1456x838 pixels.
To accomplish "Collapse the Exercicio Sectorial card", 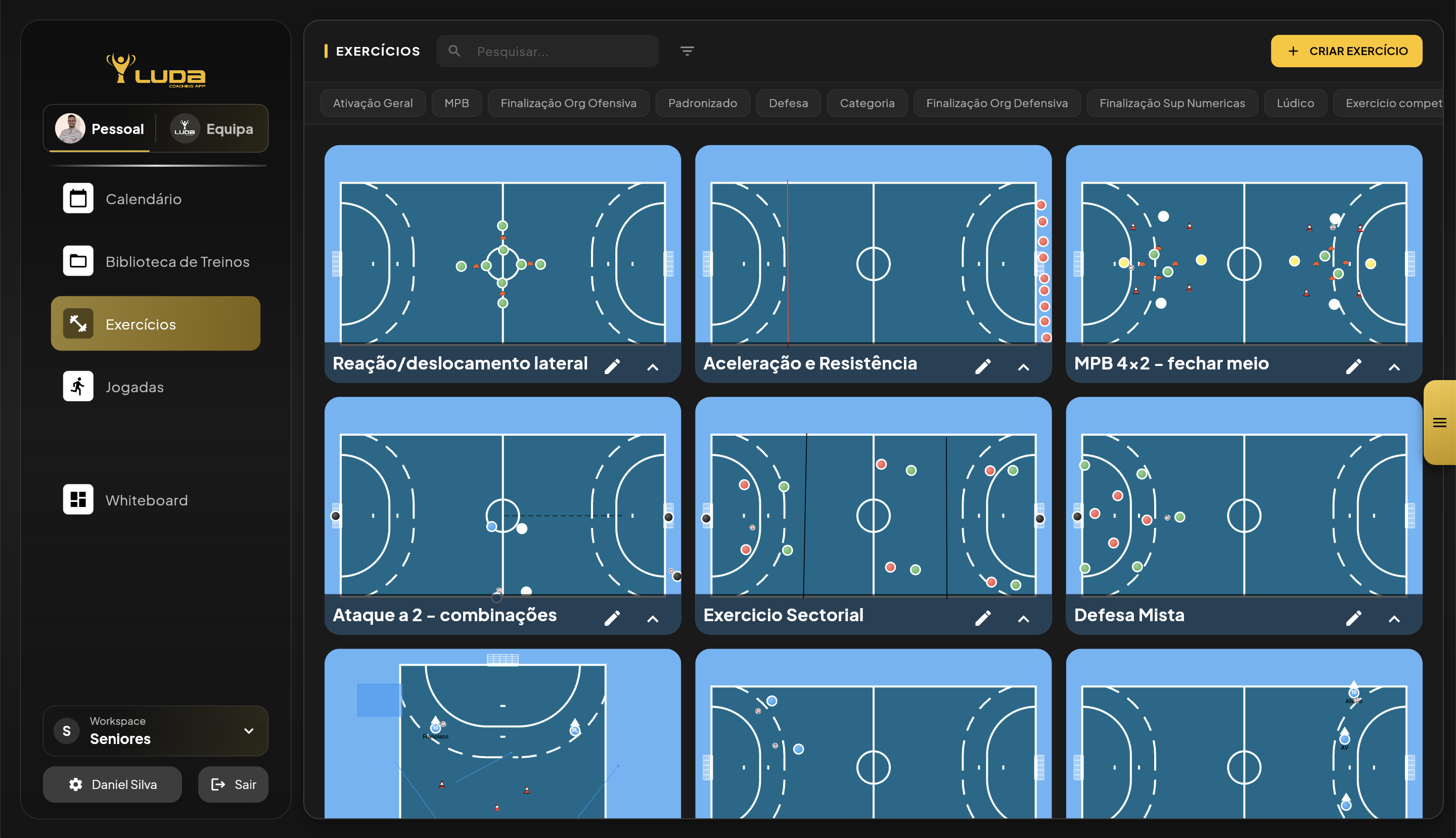I will coord(1023,618).
